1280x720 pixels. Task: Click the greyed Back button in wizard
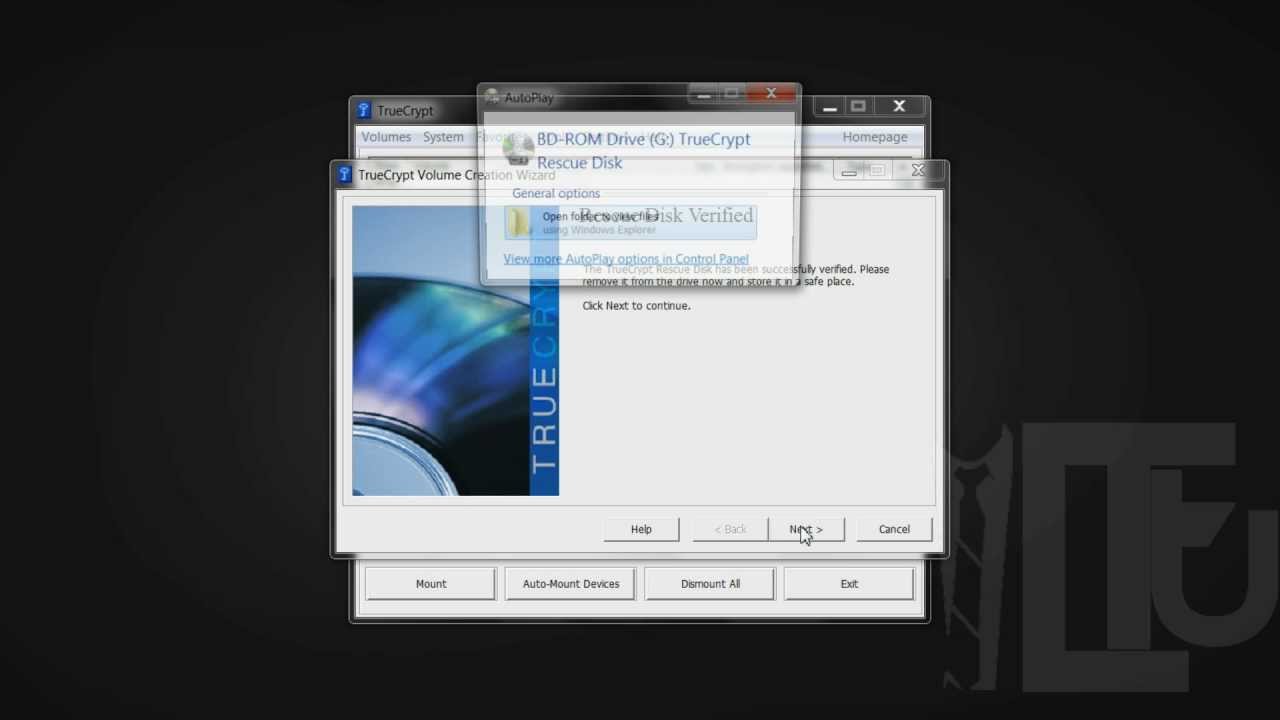729,529
